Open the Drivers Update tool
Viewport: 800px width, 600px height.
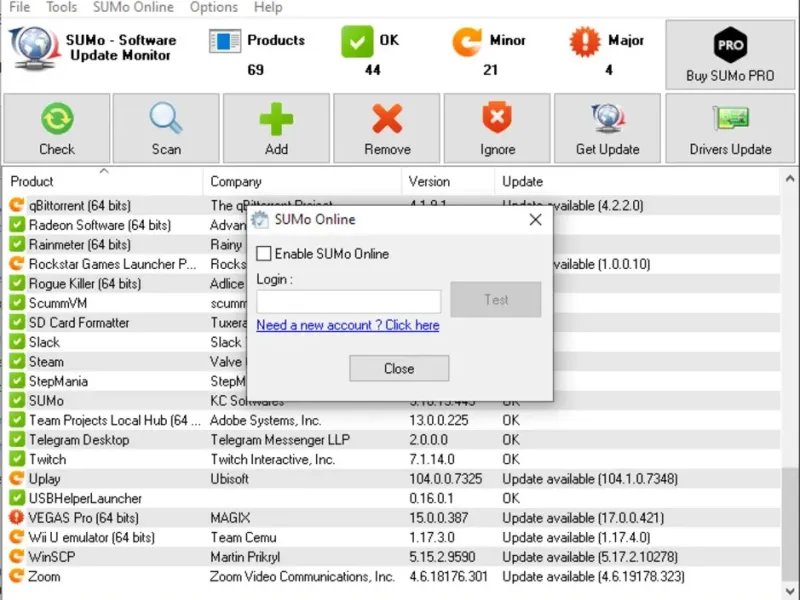tap(730, 129)
